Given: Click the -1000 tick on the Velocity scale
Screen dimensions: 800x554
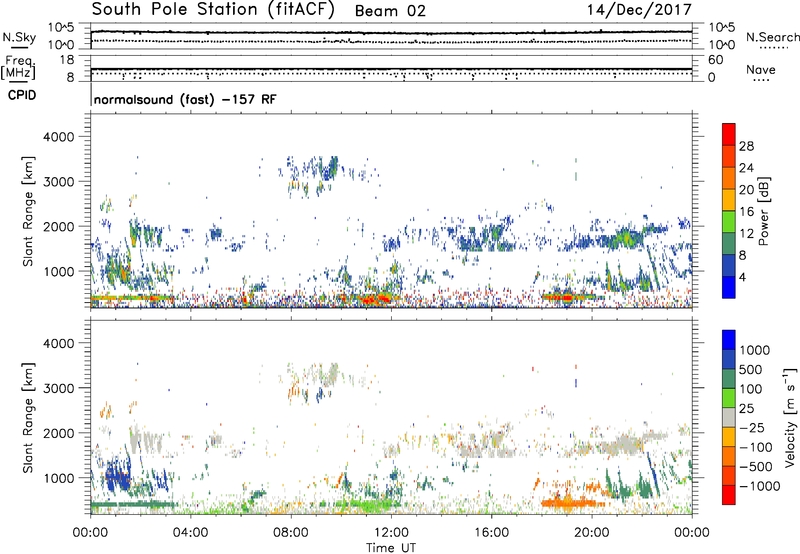Looking at the screenshot, I should [x=759, y=486].
